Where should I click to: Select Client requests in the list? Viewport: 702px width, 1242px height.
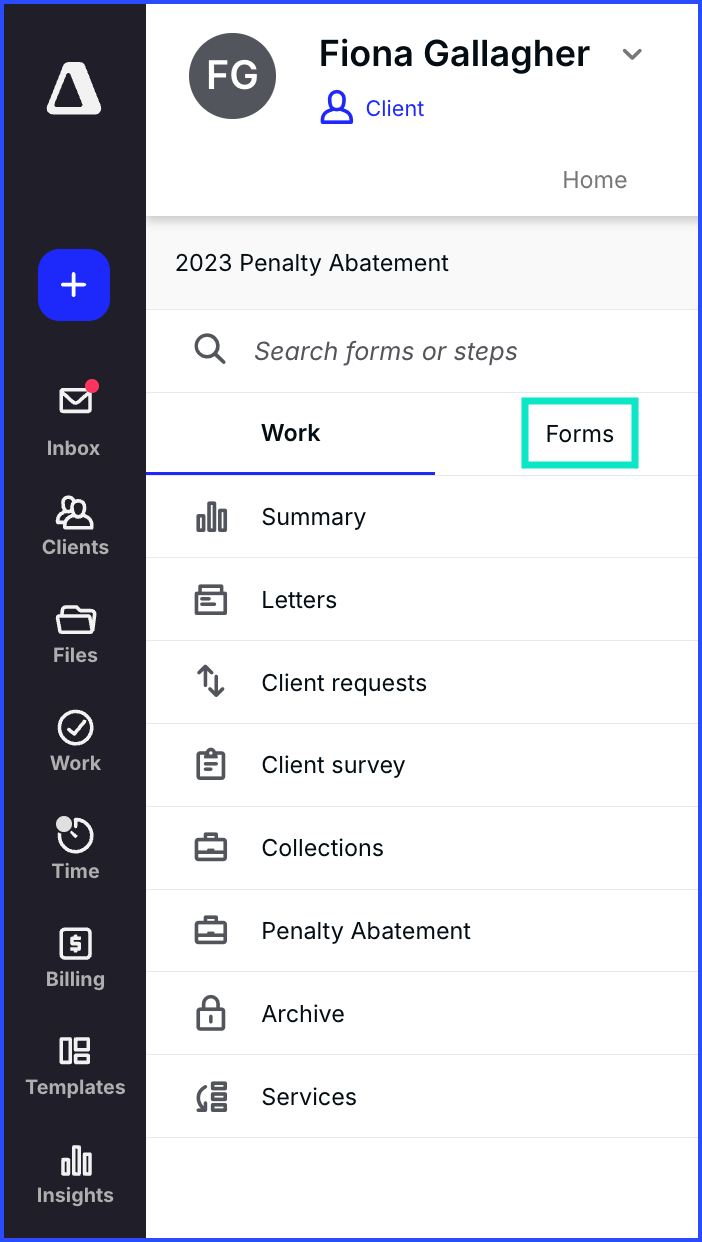pos(422,683)
